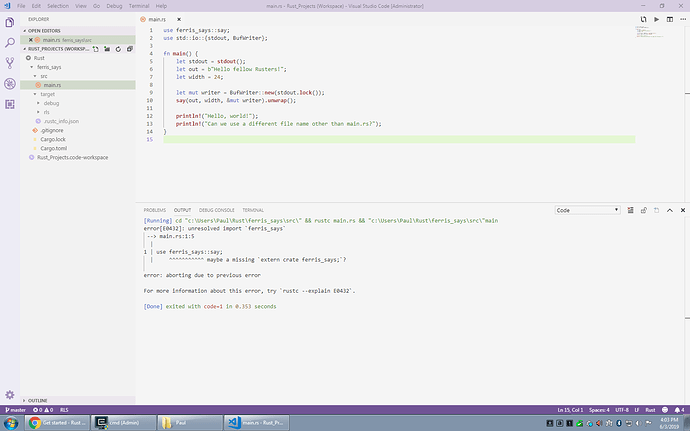Screen dimensions: 690x431
Task: Expand the debug folder
Action: (38, 103)
